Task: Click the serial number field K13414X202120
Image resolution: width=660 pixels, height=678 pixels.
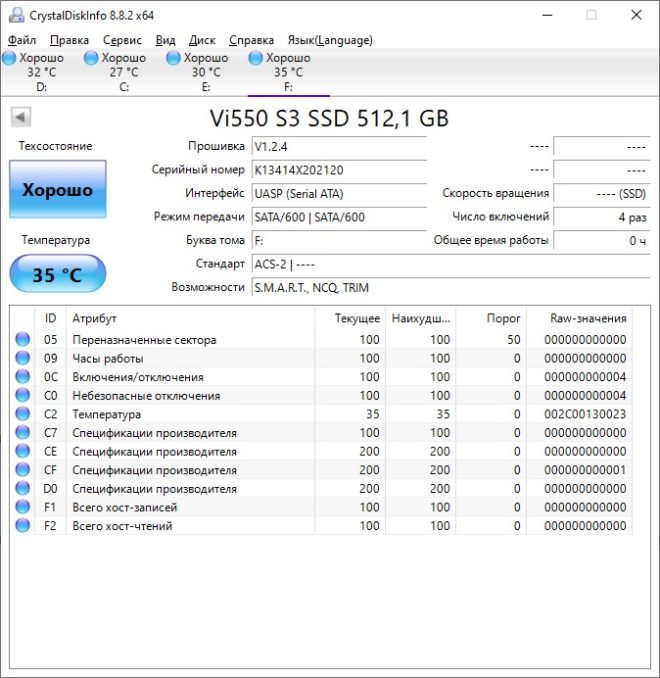Action: coord(339,170)
